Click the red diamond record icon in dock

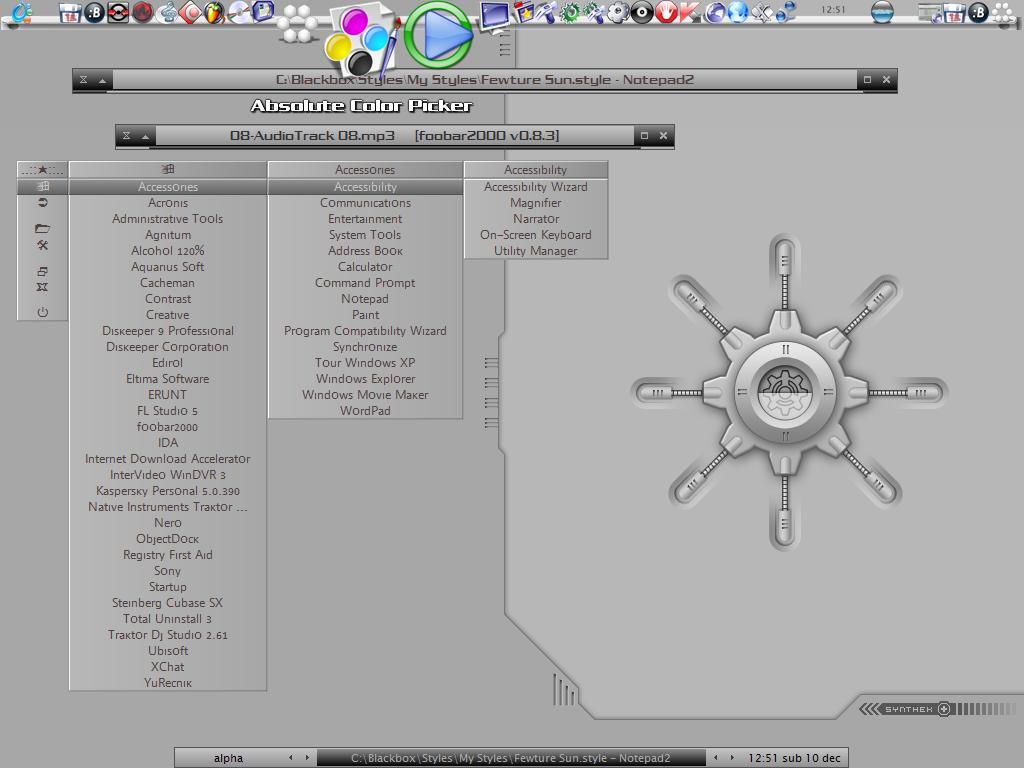[x=190, y=12]
